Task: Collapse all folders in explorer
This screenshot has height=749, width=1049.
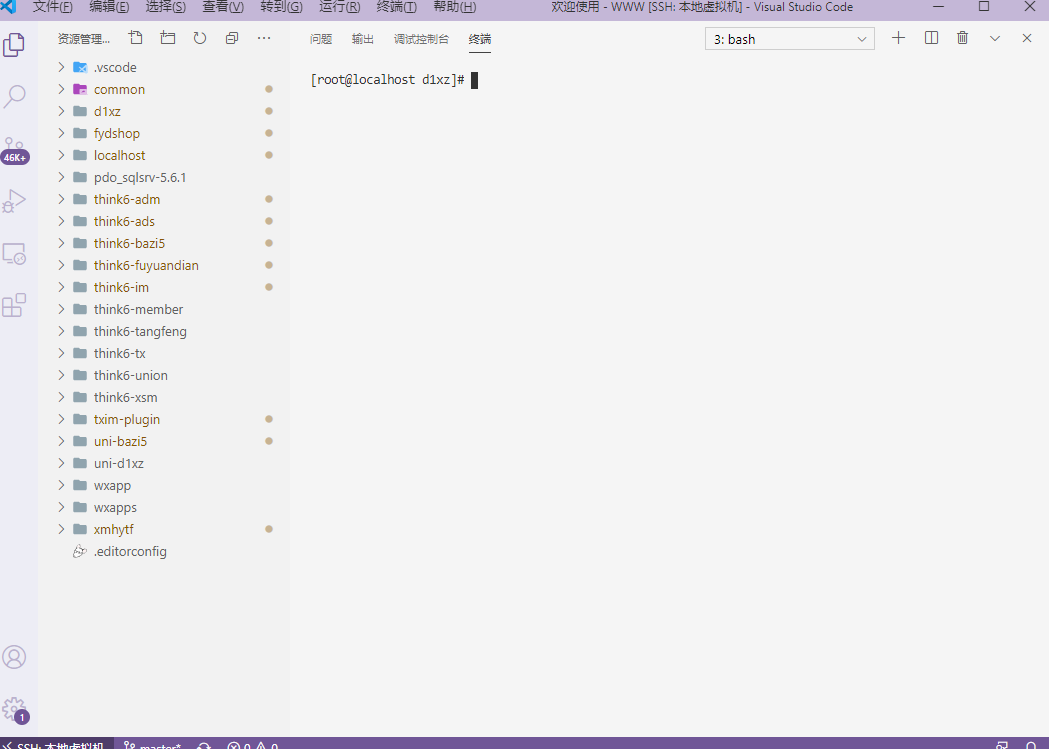Action: [232, 38]
